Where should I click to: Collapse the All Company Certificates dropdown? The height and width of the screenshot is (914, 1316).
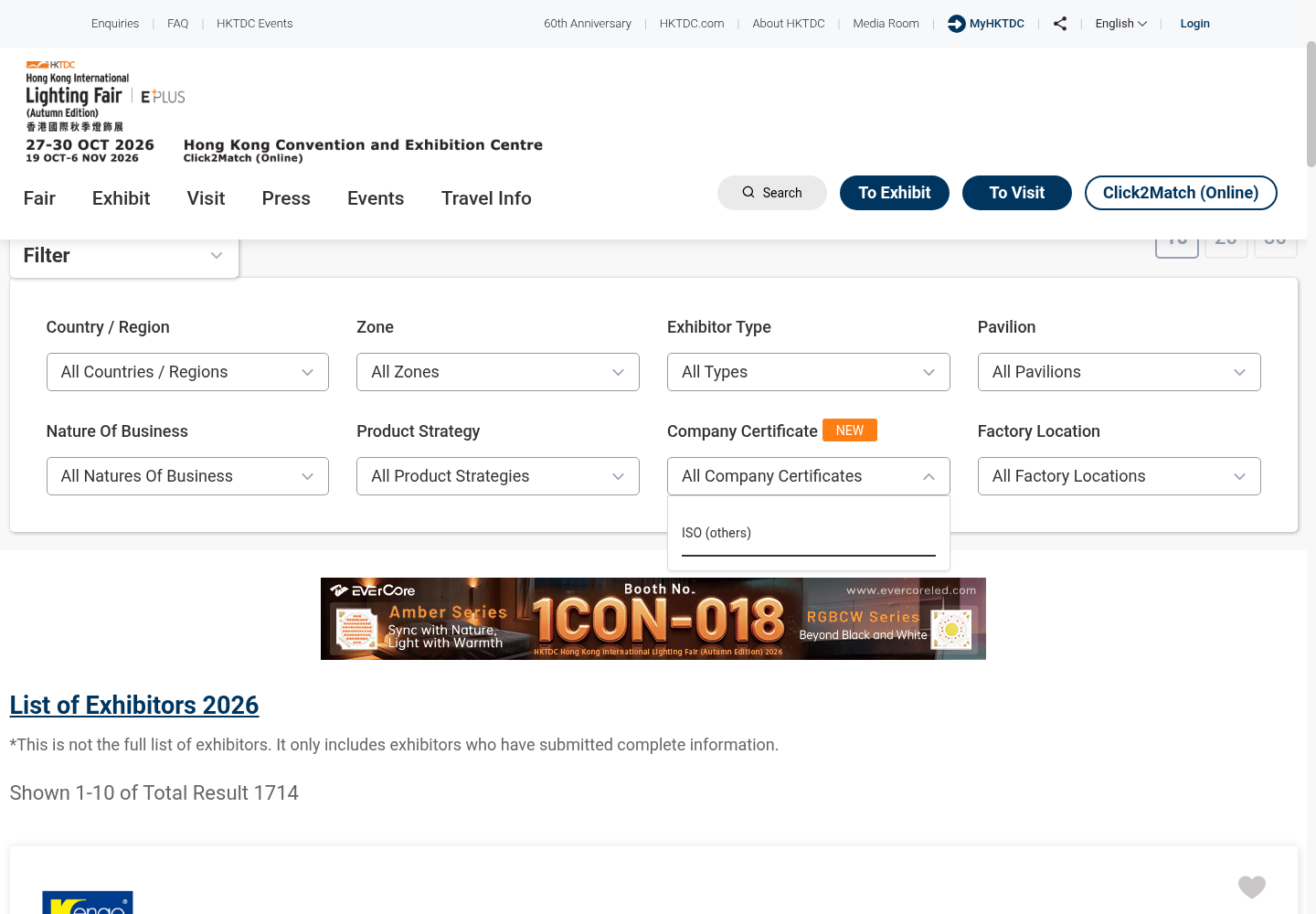[x=809, y=476]
